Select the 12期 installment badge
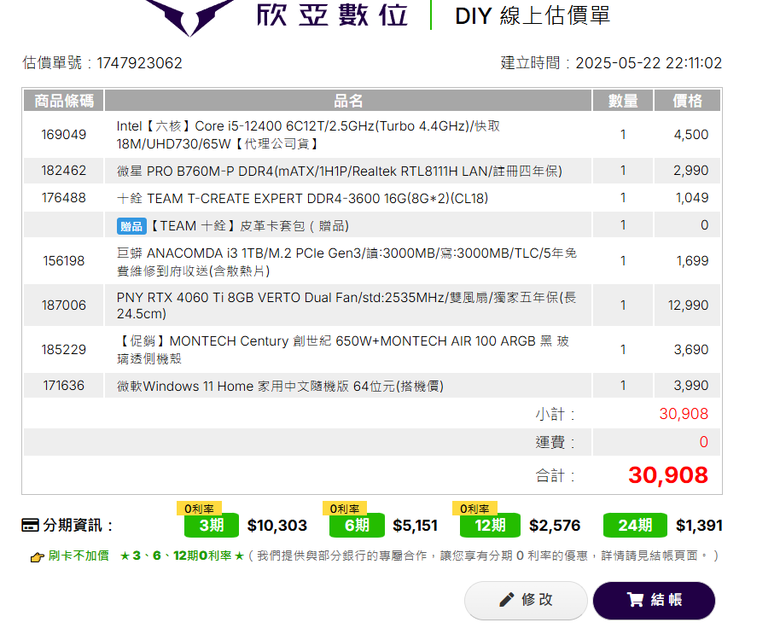Image resolution: width=780 pixels, height=640 pixels. point(490,525)
